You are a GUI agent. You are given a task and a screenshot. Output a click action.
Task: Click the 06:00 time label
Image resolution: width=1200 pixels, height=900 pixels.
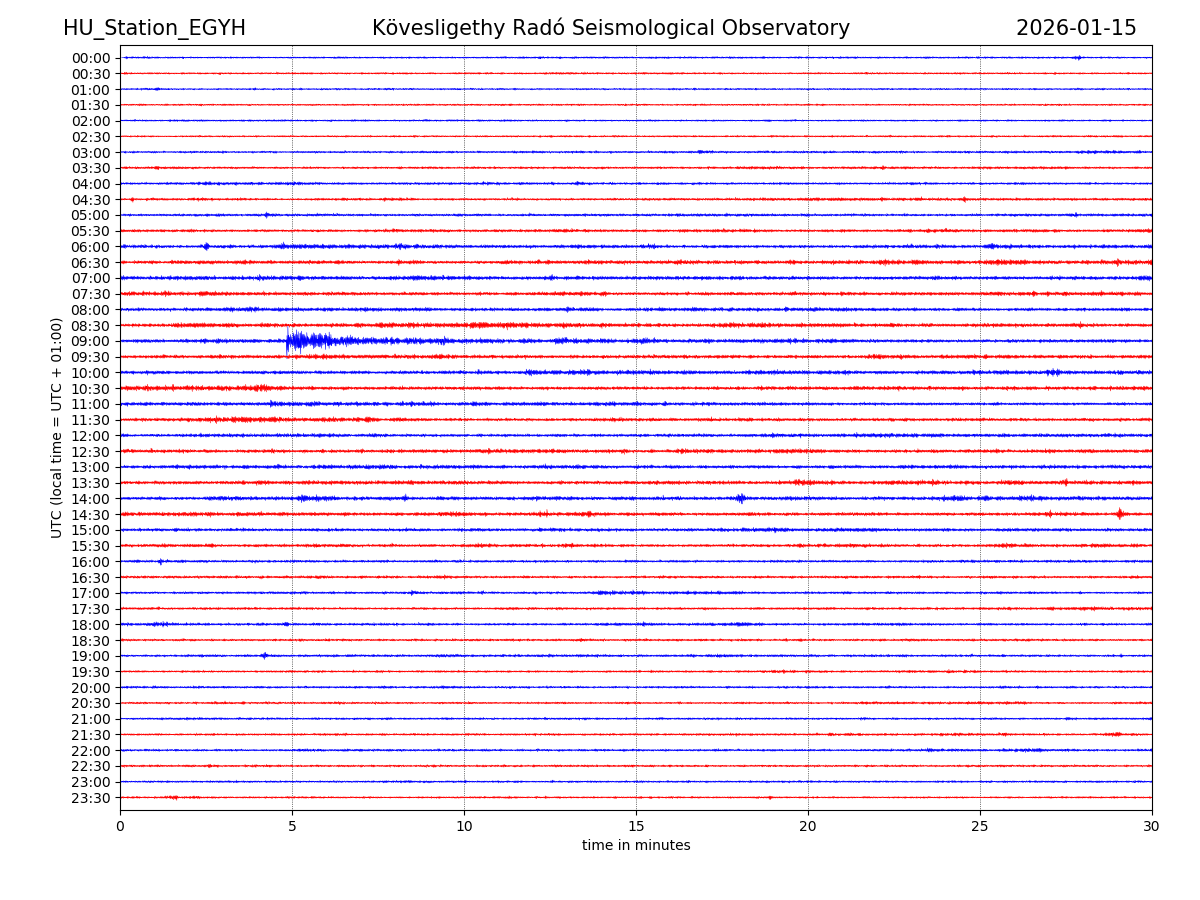tap(90, 247)
